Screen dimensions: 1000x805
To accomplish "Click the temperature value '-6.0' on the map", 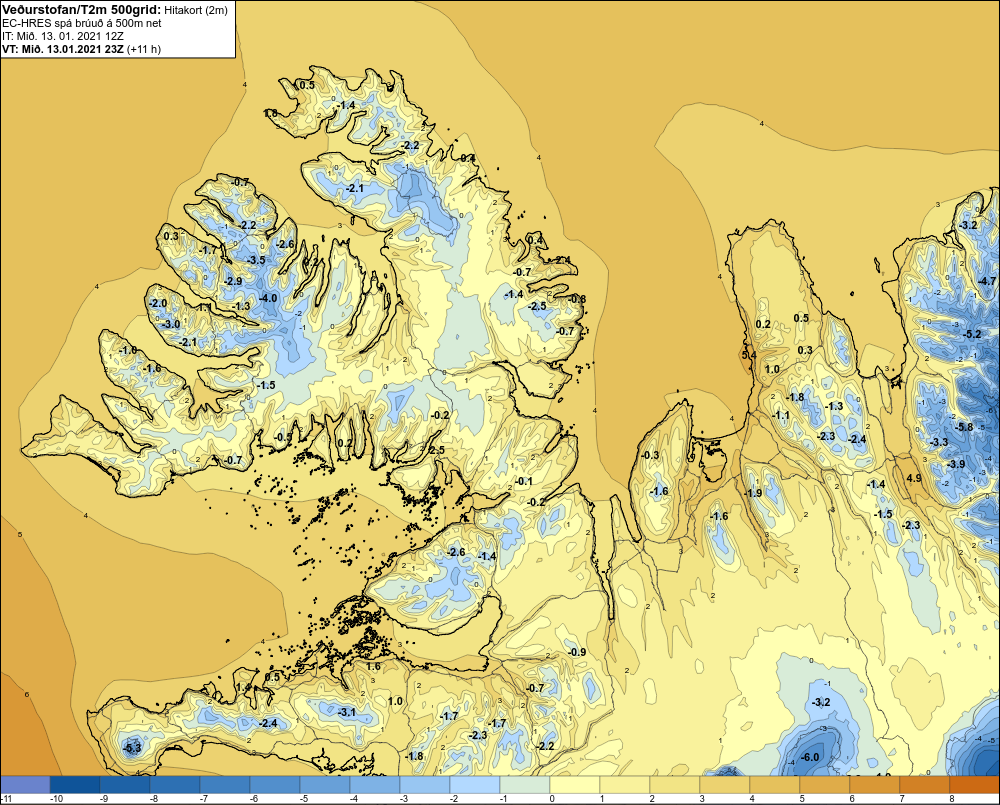I will [x=809, y=757].
